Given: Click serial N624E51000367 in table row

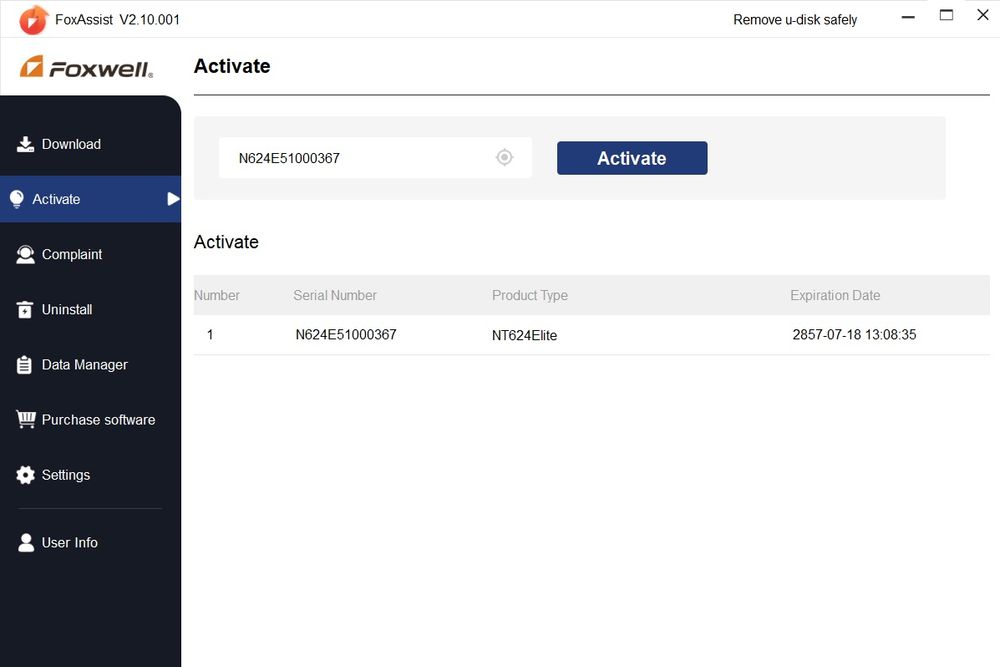Looking at the screenshot, I should [346, 335].
